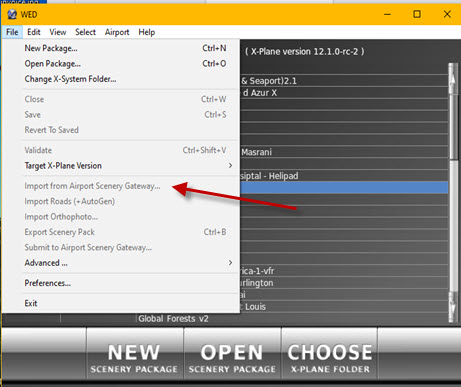Select Open Package menu entry

125,64
